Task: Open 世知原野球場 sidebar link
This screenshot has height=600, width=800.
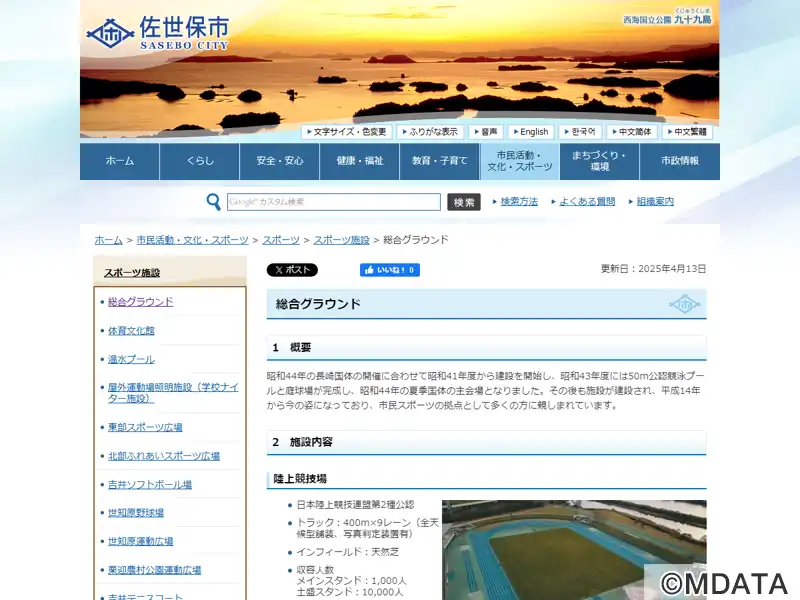Action: point(136,513)
